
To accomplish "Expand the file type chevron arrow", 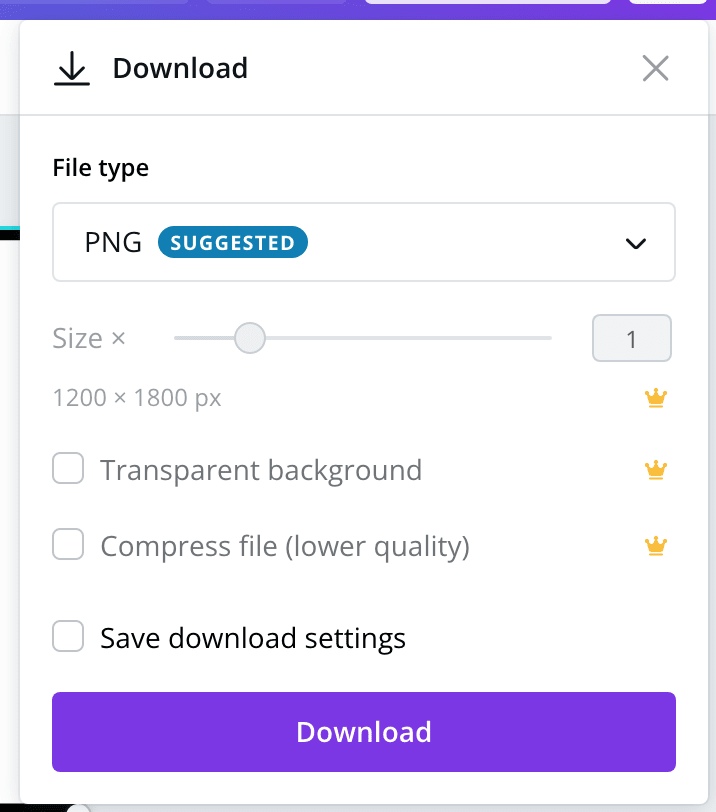I will 635,243.
